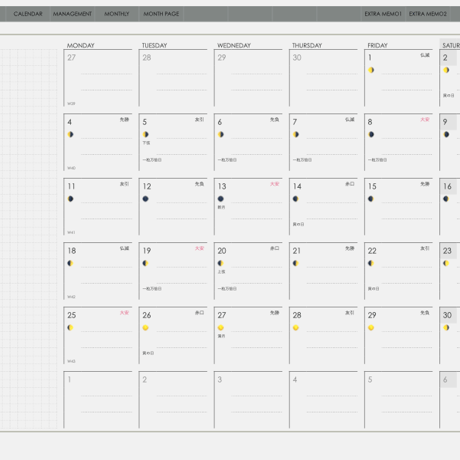Viewport: 460px width, 460px height.
Task: Open the EXTRA MEMO1 tab
Action: coord(383,14)
